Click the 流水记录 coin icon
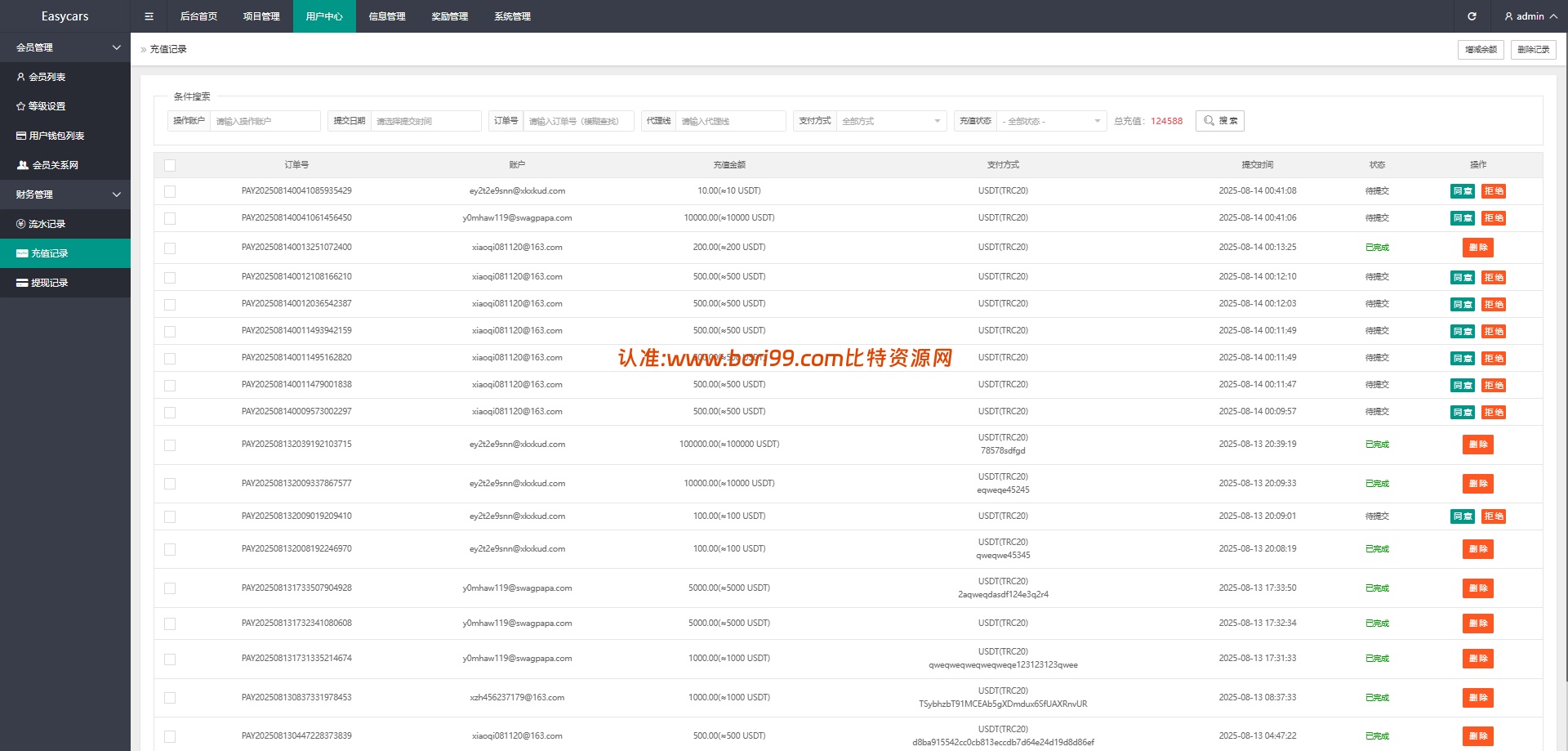 pyautogui.click(x=21, y=224)
